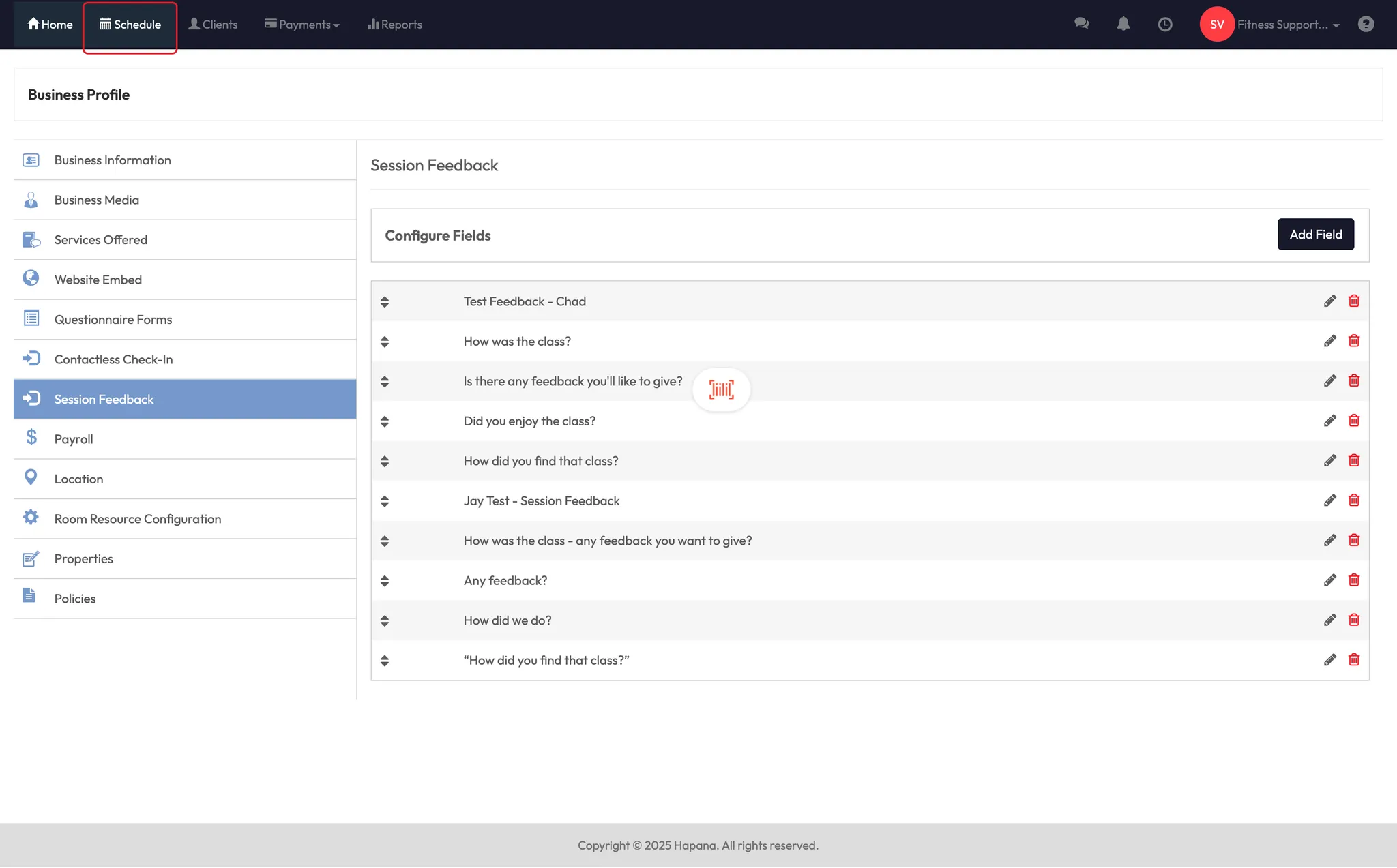Click pencil for 'Jay Test - Session Feedback'
Screen dimensions: 1397x868
pyautogui.click(x=1329, y=500)
